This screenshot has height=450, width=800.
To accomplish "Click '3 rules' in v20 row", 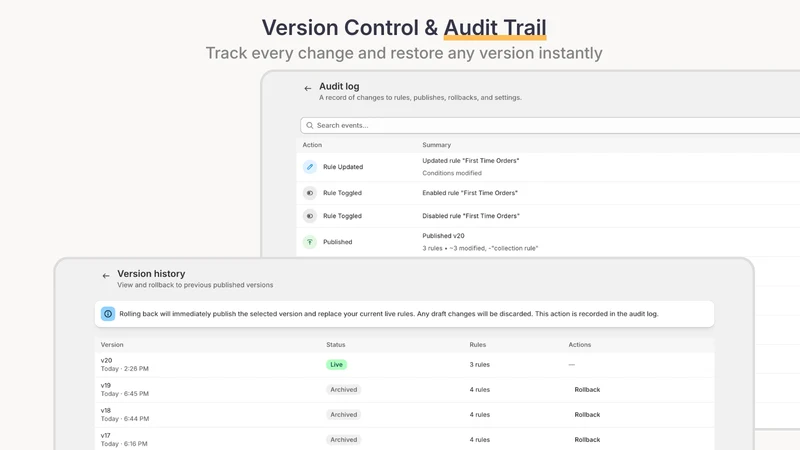I will 480,364.
